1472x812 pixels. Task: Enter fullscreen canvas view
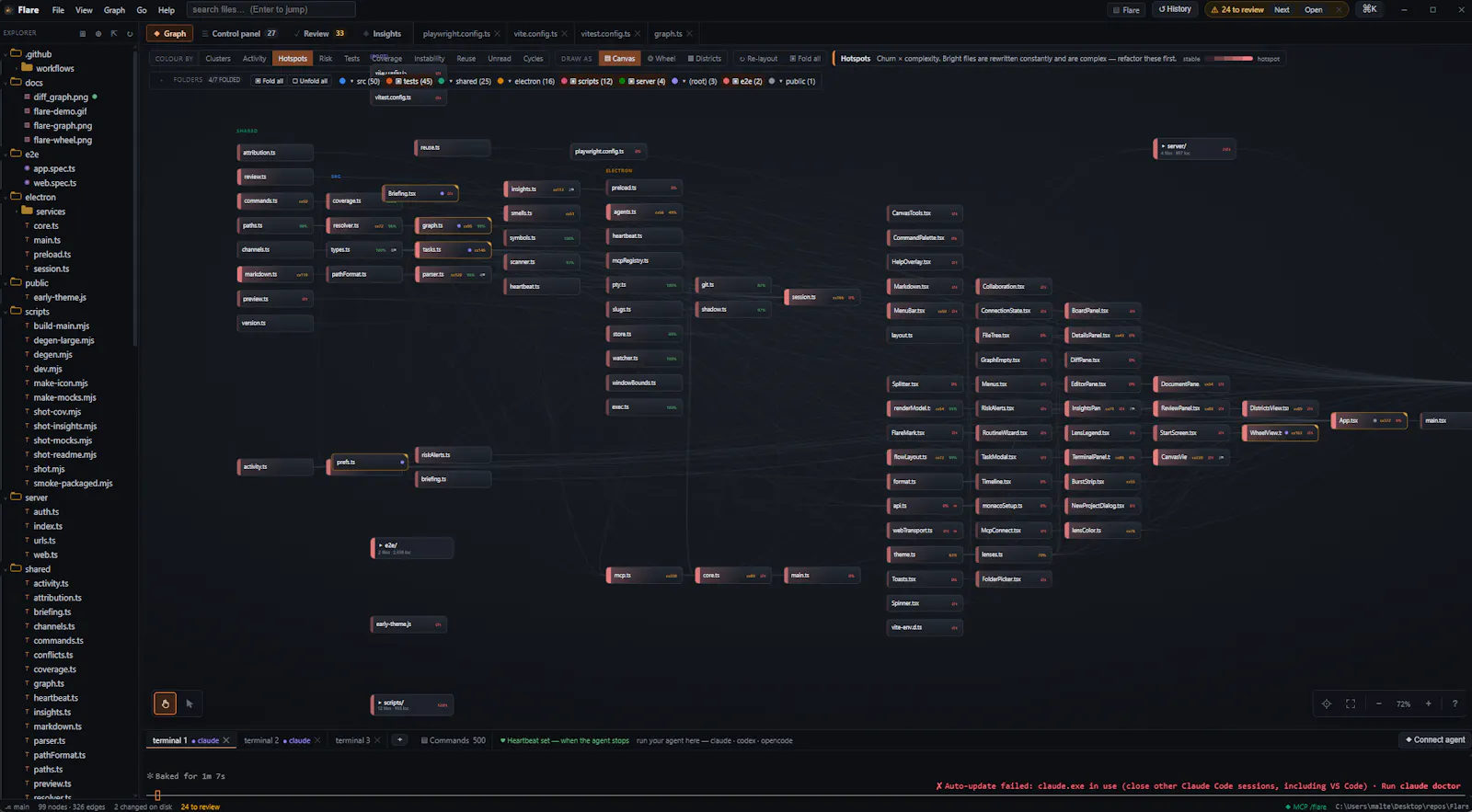pyautogui.click(x=1351, y=703)
